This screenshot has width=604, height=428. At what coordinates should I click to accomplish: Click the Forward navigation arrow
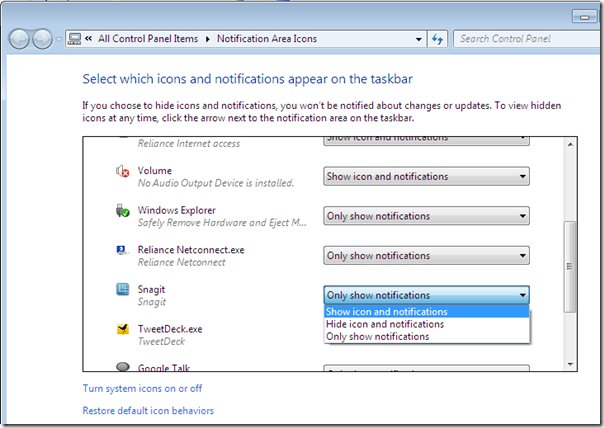pyautogui.click(x=42, y=39)
